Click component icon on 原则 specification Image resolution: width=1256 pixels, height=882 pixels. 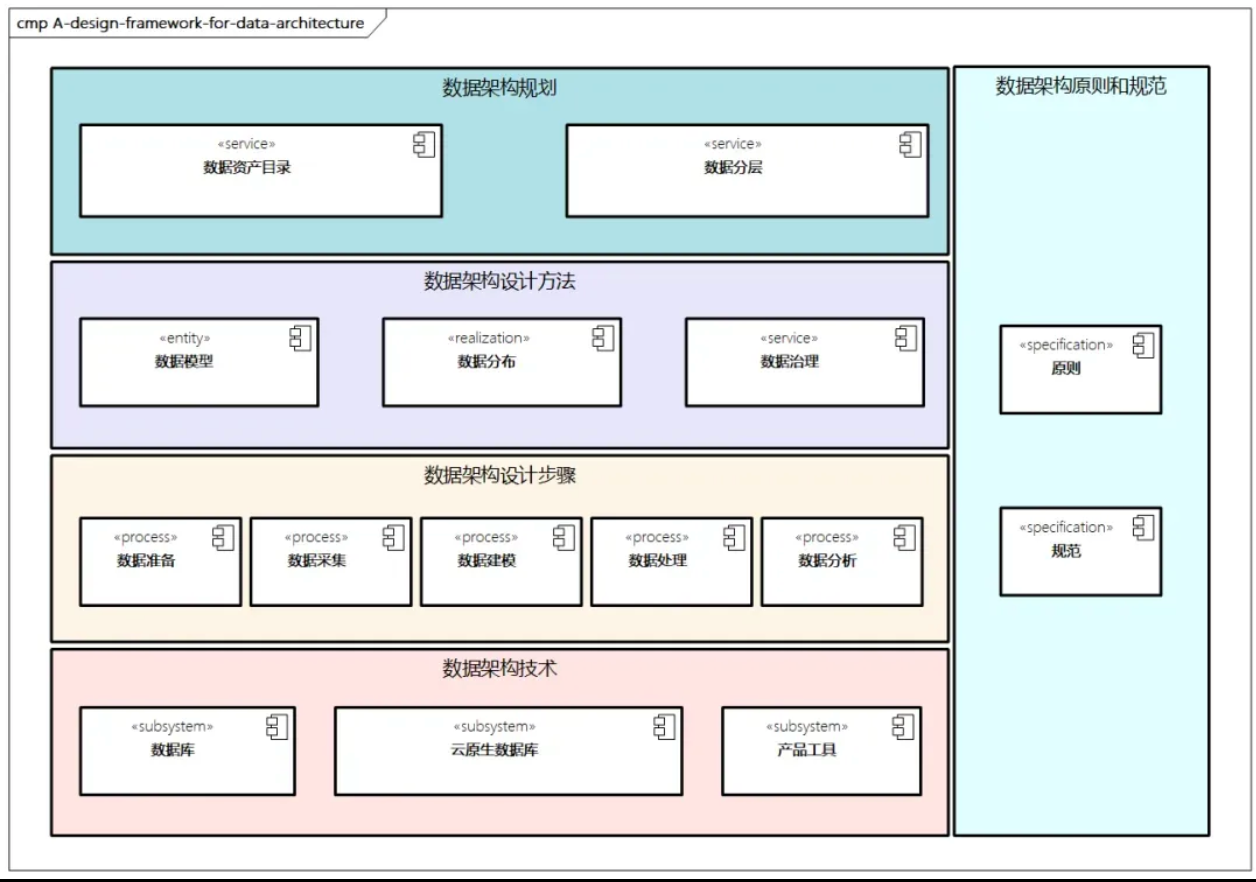tap(1143, 345)
